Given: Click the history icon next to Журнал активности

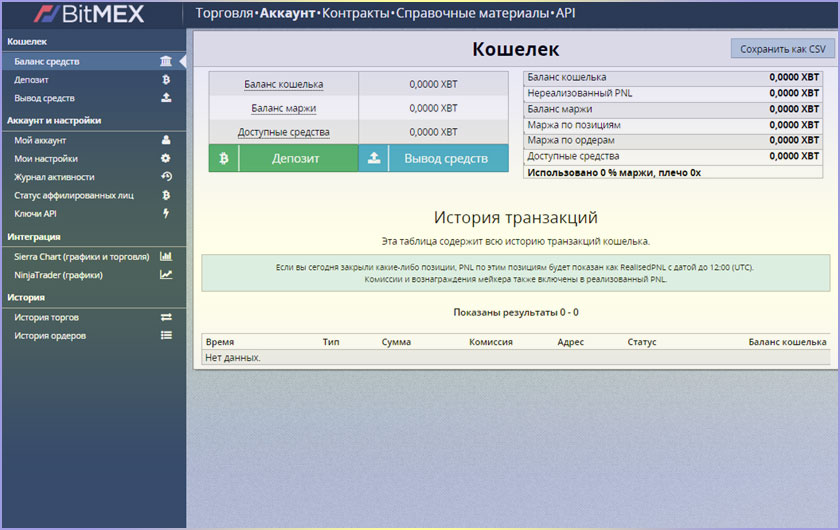Looking at the screenshot, I should point(166,177).
